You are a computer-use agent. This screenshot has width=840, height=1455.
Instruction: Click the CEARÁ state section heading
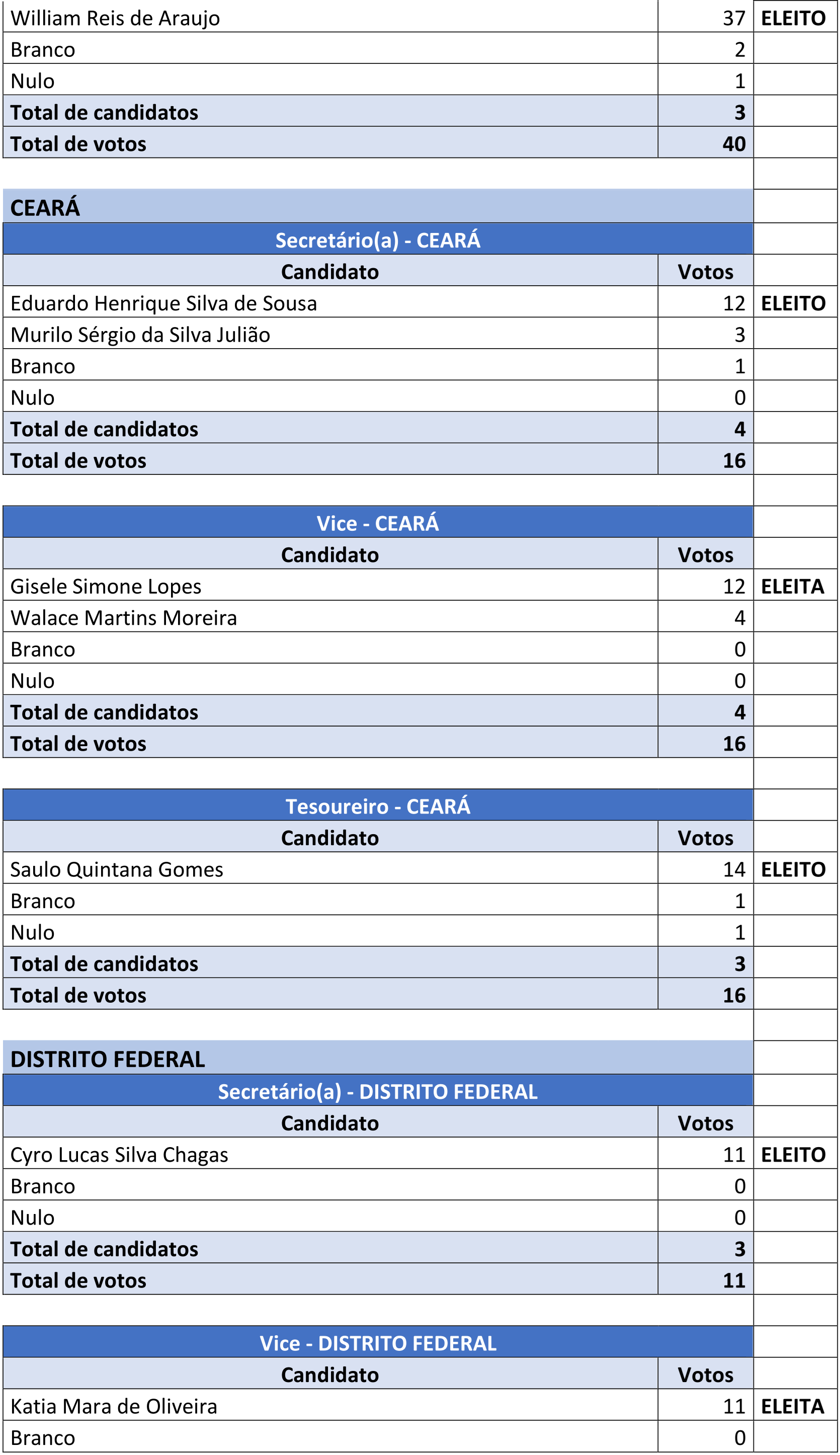coord(45,208)
